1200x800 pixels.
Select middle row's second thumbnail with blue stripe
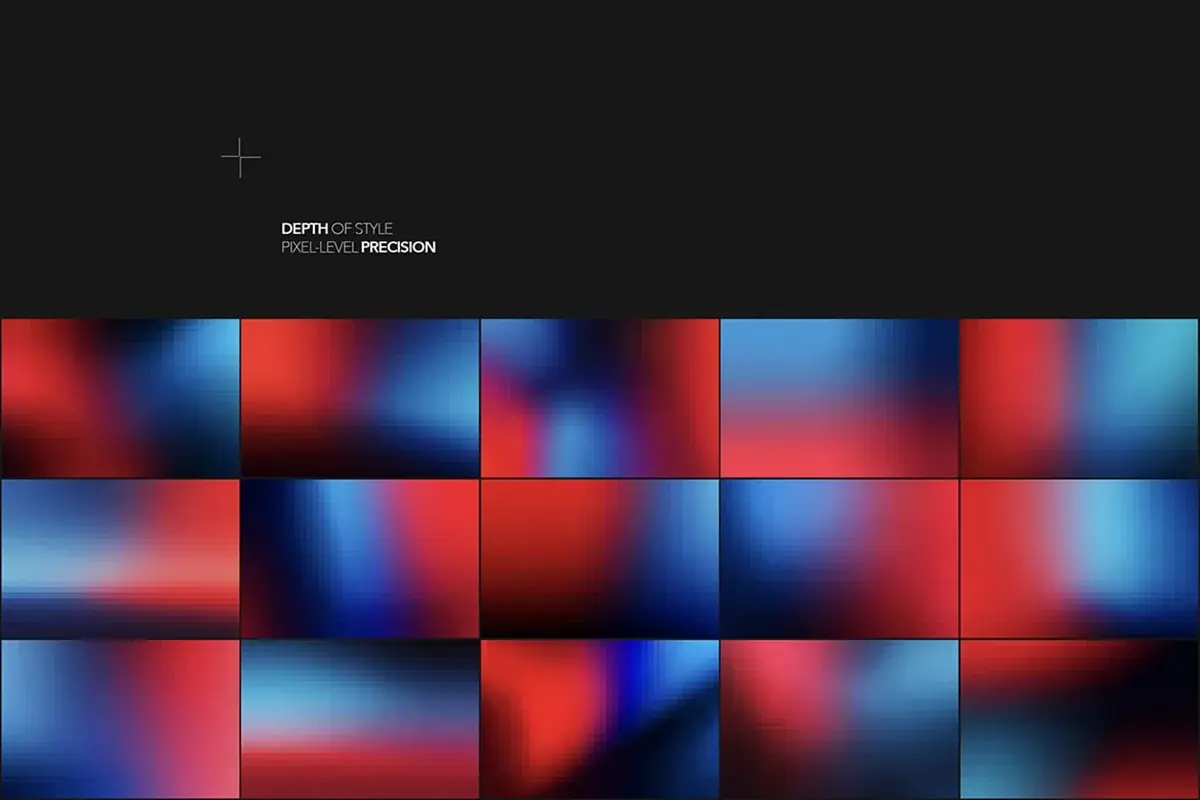(x=360, y=558)
